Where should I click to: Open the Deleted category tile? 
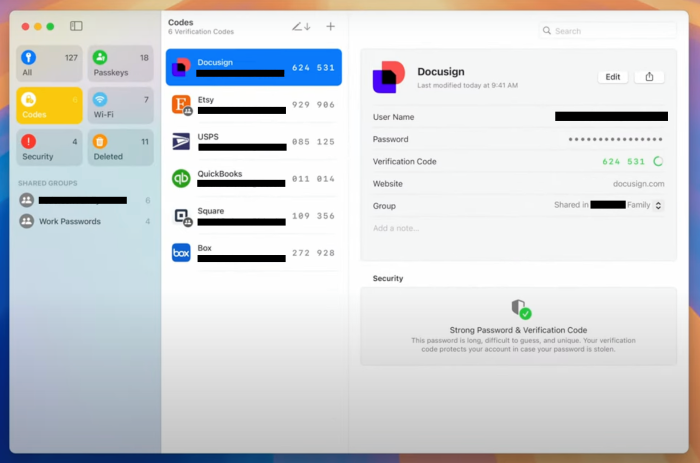pos(121,147)
